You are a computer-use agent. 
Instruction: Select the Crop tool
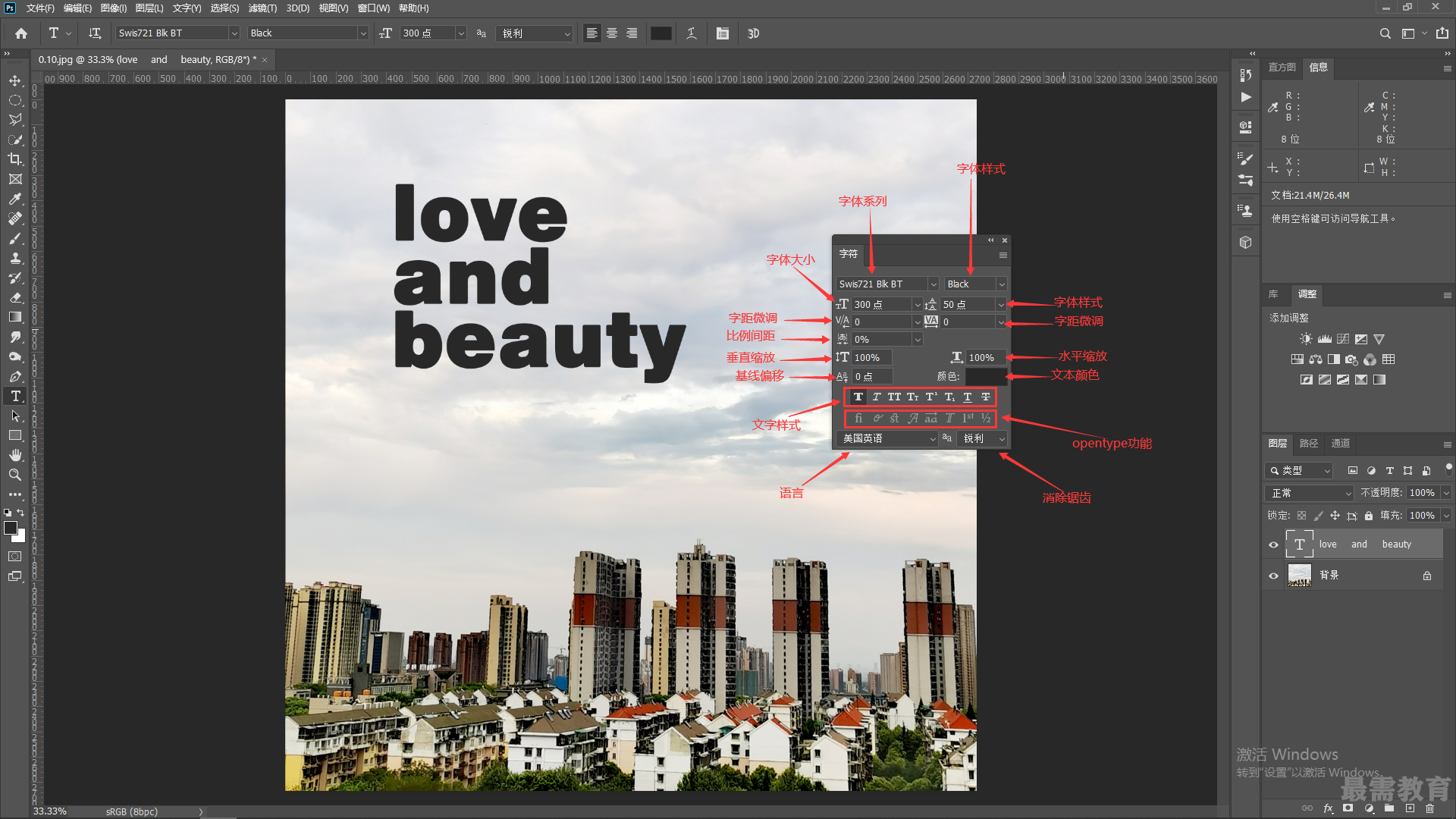click(x=15, y=159)
